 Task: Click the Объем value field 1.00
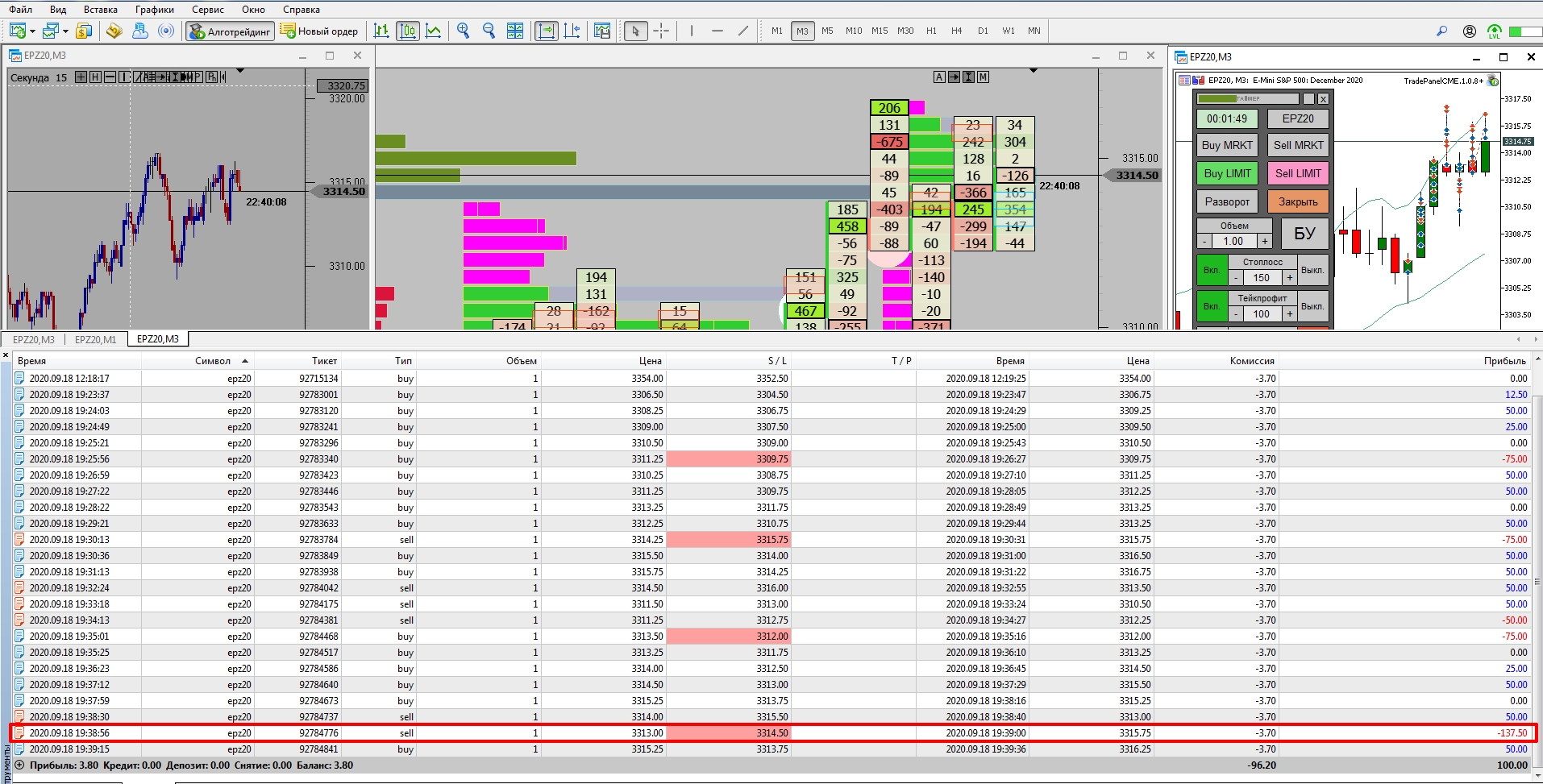(1233, 241)
